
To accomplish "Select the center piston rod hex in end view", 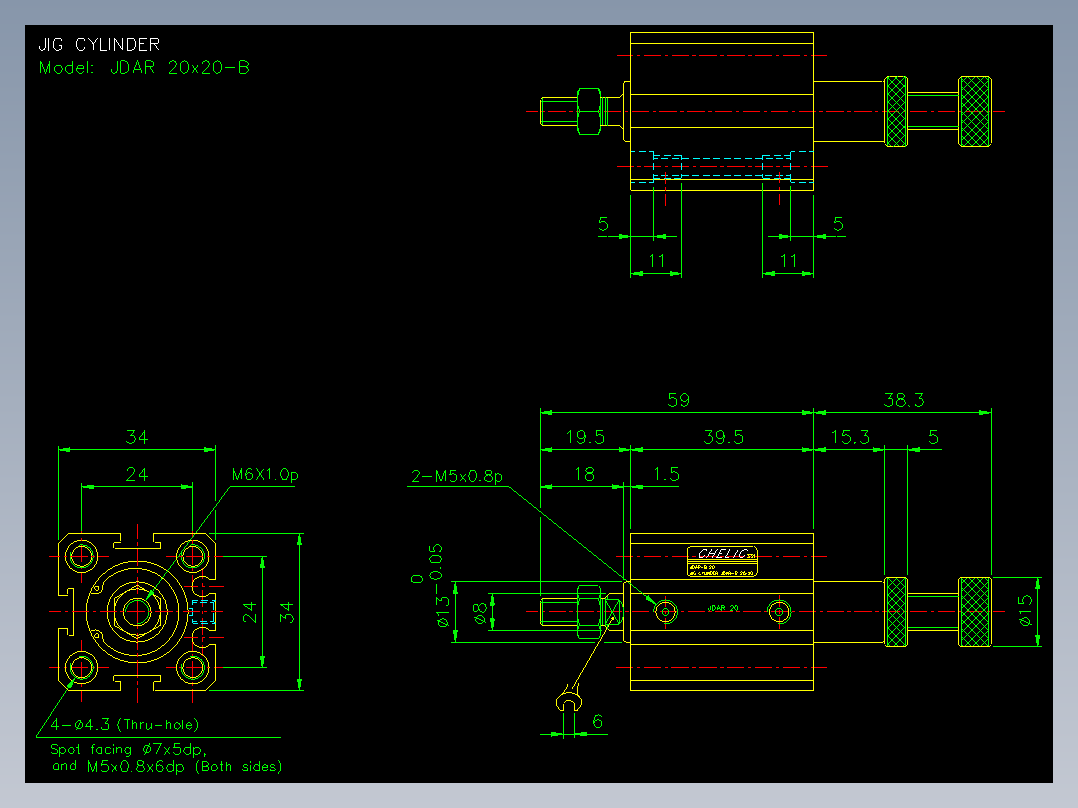I will (138, 611).
